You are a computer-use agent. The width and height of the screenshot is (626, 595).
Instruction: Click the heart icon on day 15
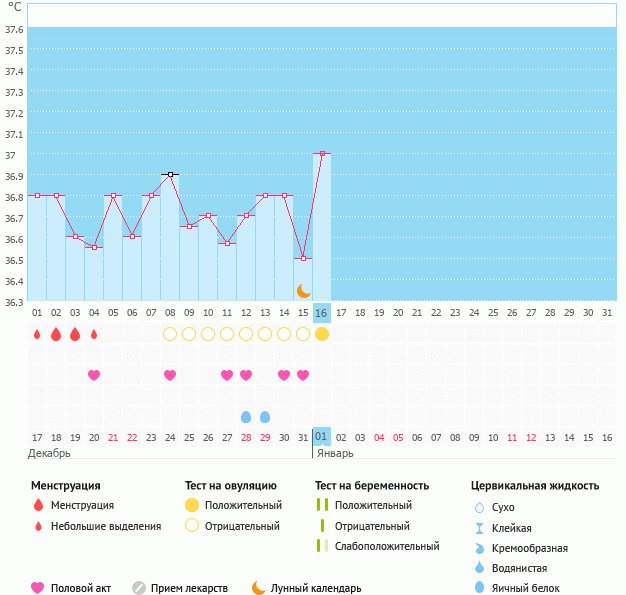(x=303, y=375)
